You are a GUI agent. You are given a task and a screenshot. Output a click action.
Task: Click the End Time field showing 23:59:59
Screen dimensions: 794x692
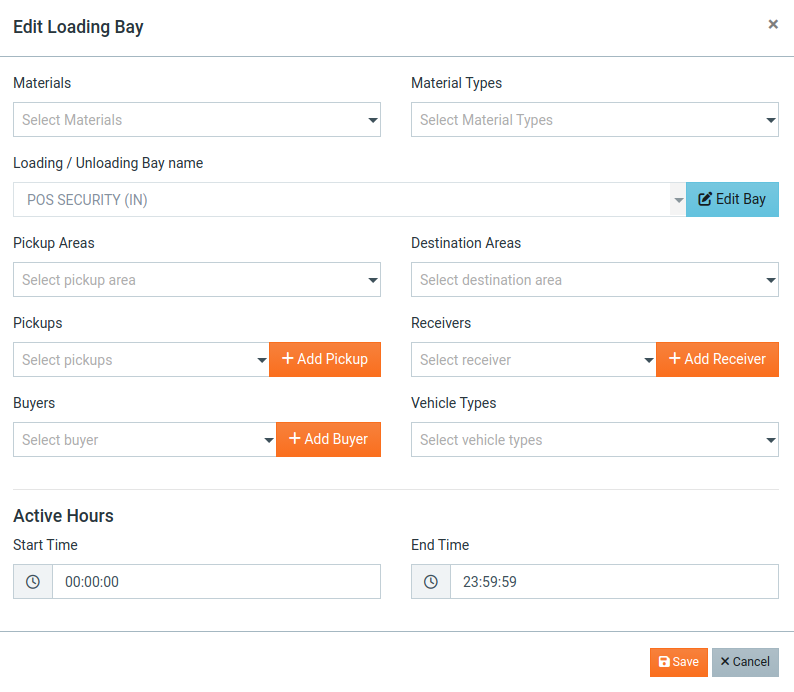(x=615, y=582)
